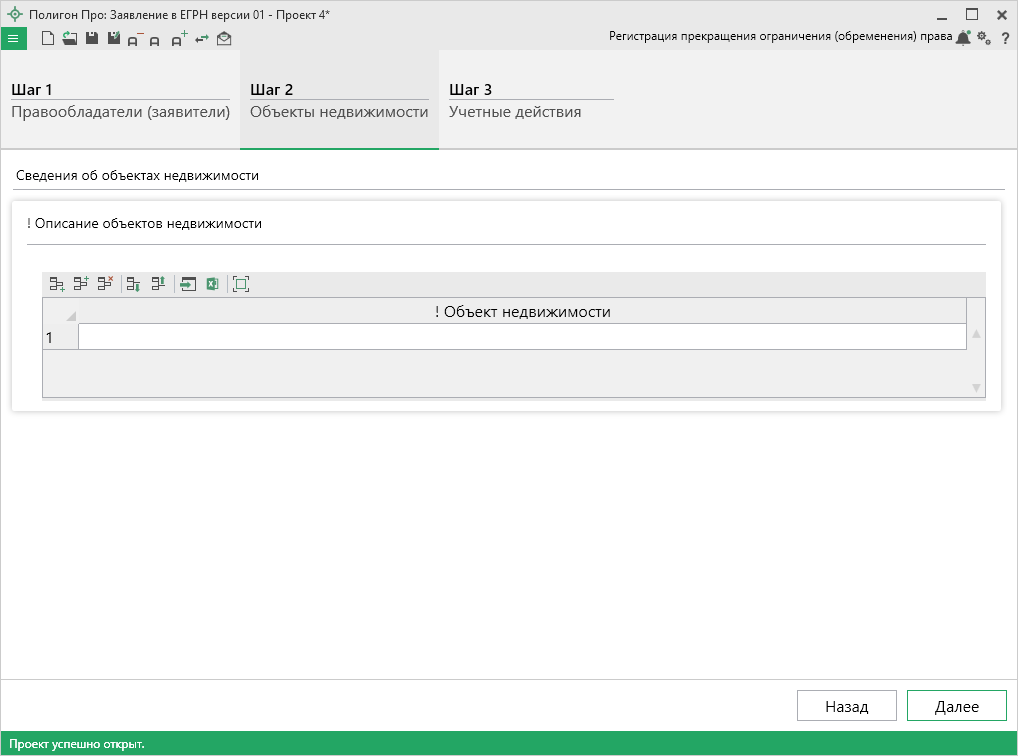Open notifications bell icon
This screenshot has height=756, width=1018.
tap(963, 38)
